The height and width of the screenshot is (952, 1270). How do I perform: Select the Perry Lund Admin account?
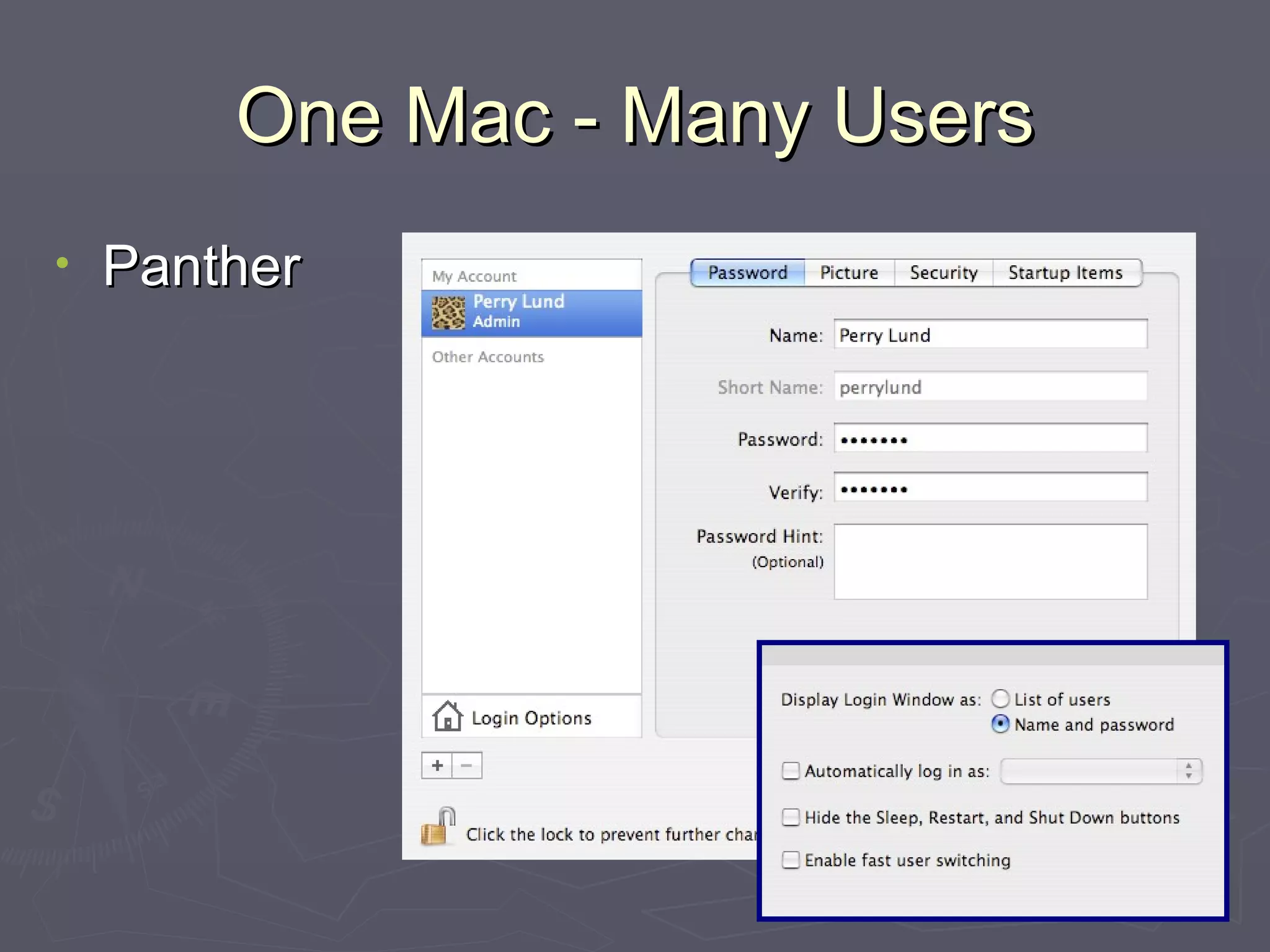click(x=531, y=313)
